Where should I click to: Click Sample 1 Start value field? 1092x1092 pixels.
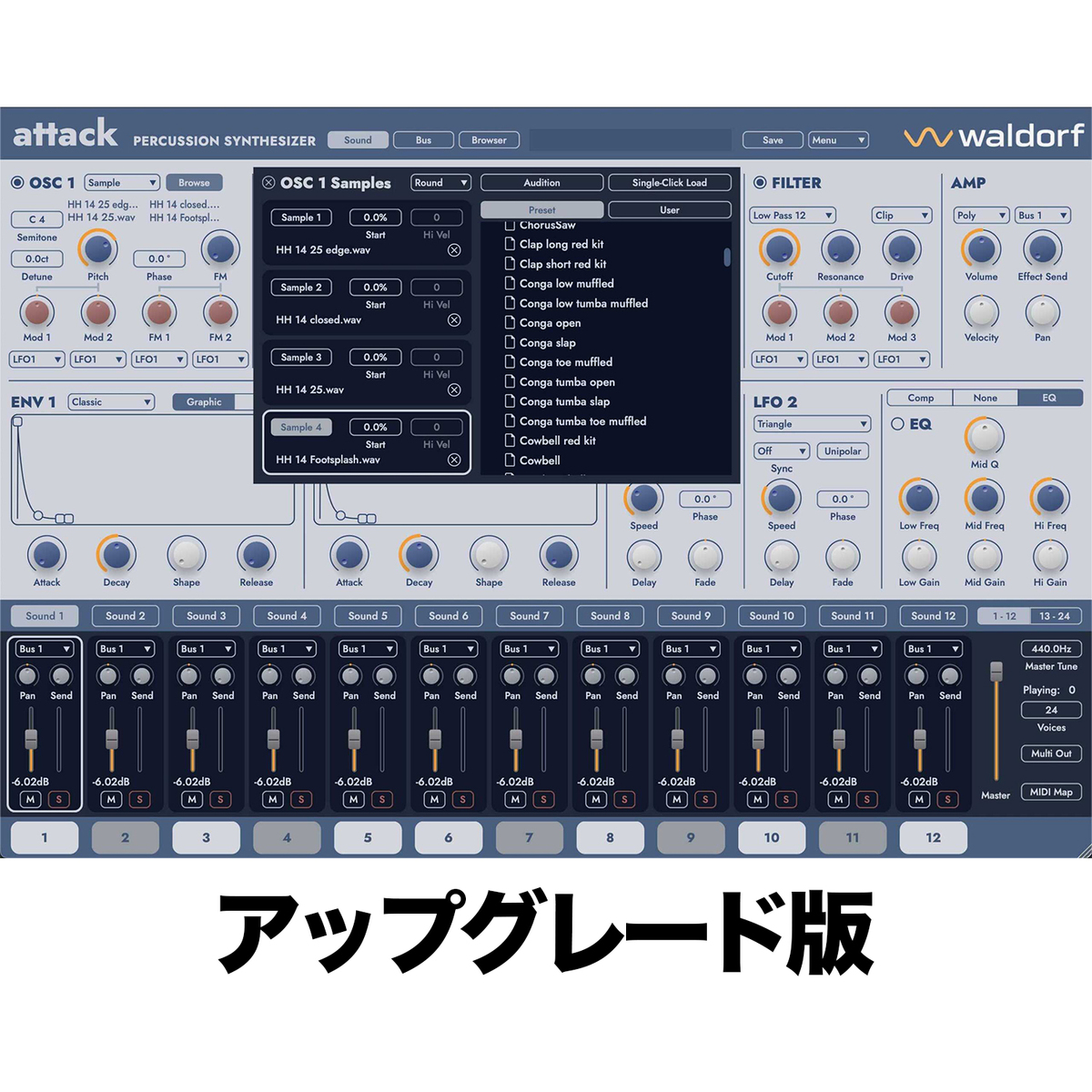(375, 217)
